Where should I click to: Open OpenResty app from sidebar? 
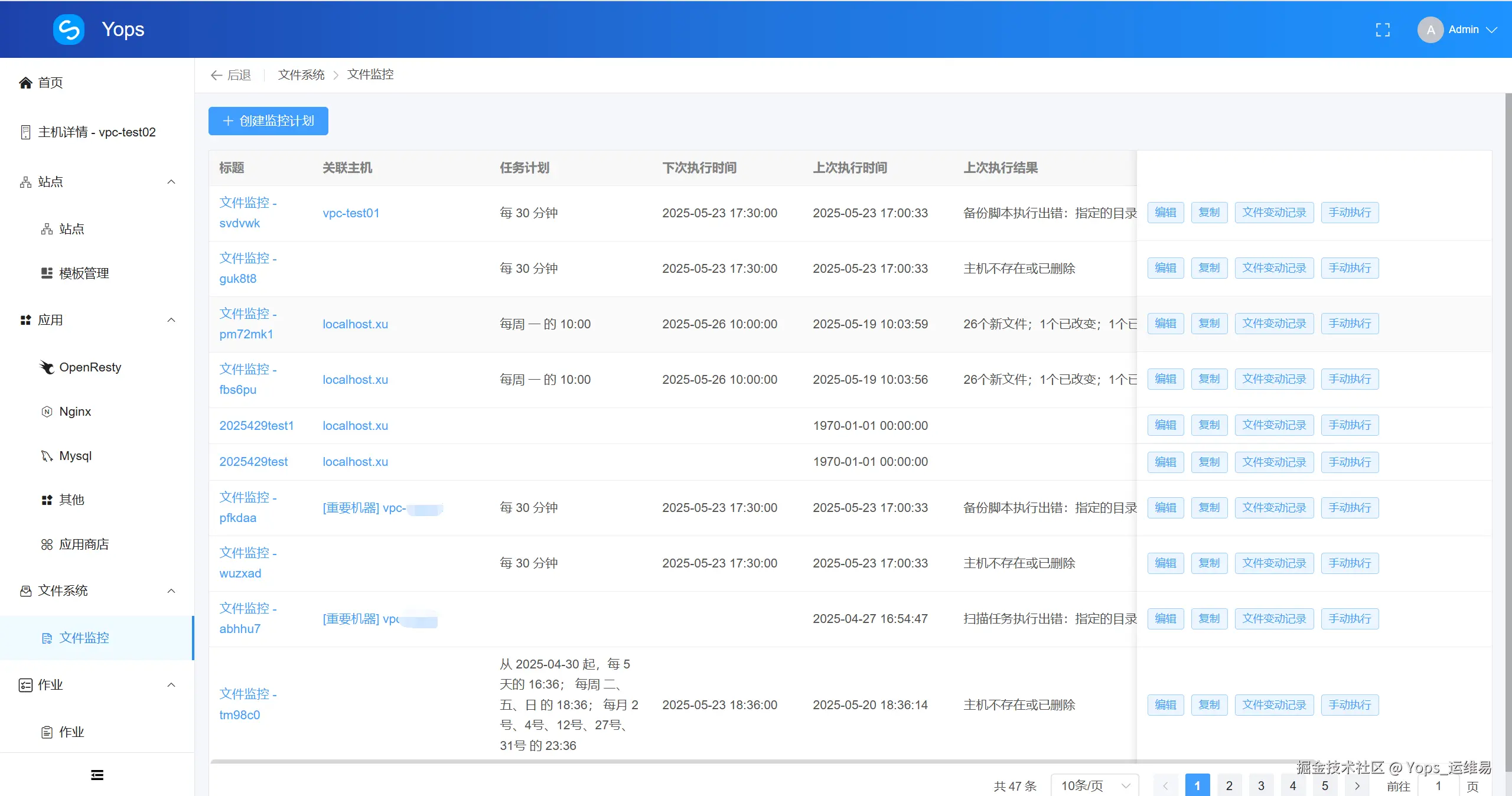[x=90, y=367]
